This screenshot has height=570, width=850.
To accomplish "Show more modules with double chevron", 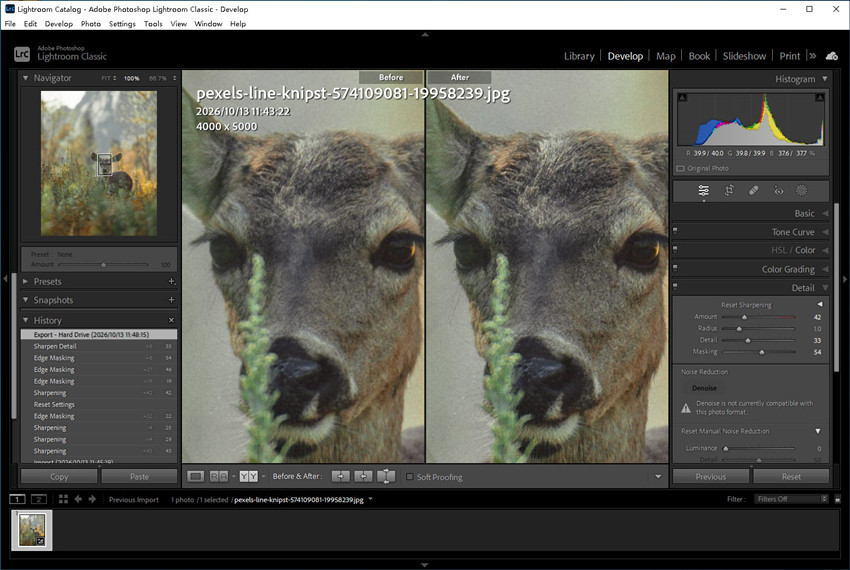I will coord(812,56).
